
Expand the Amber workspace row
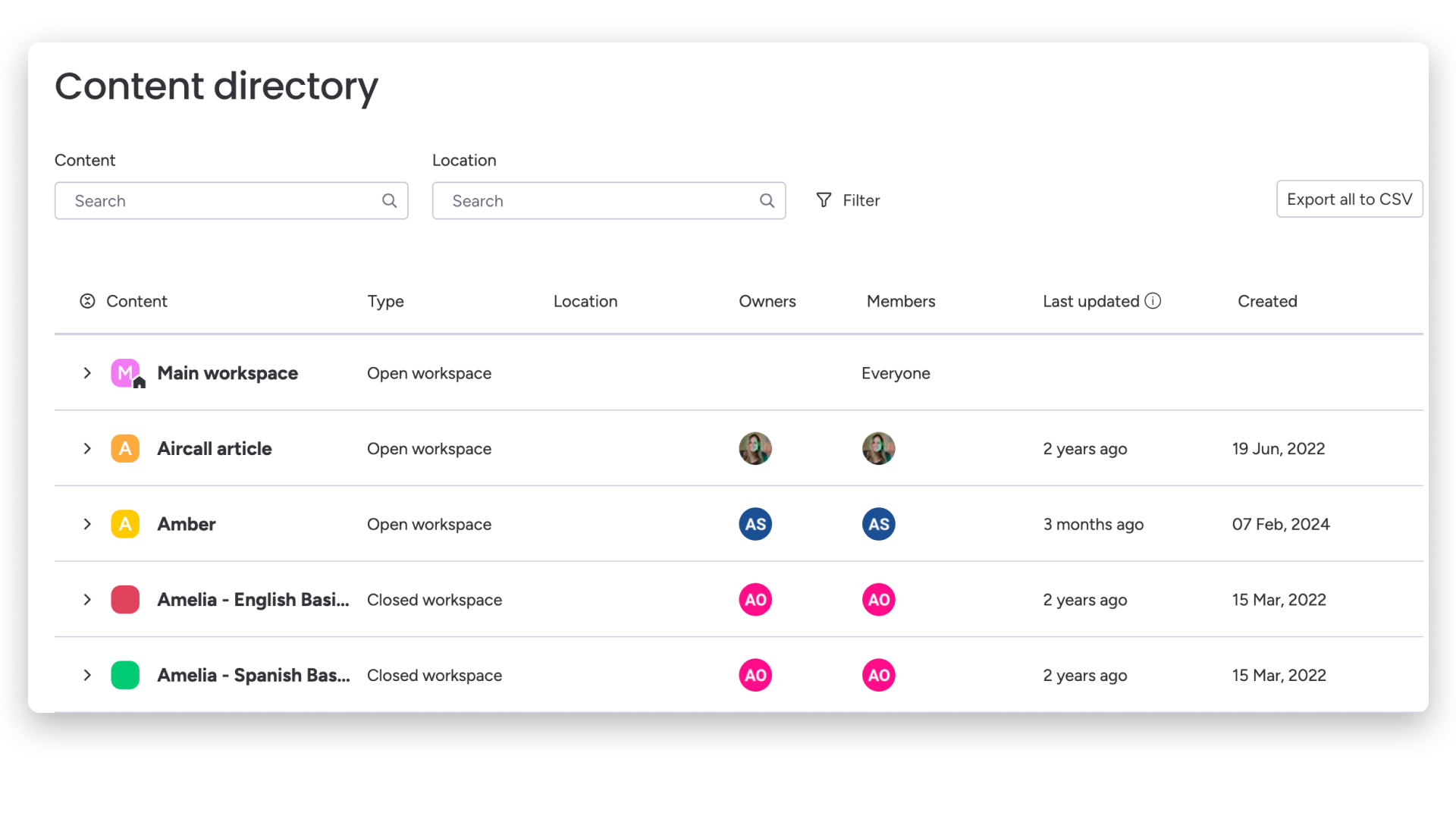(x=87, y=524)
